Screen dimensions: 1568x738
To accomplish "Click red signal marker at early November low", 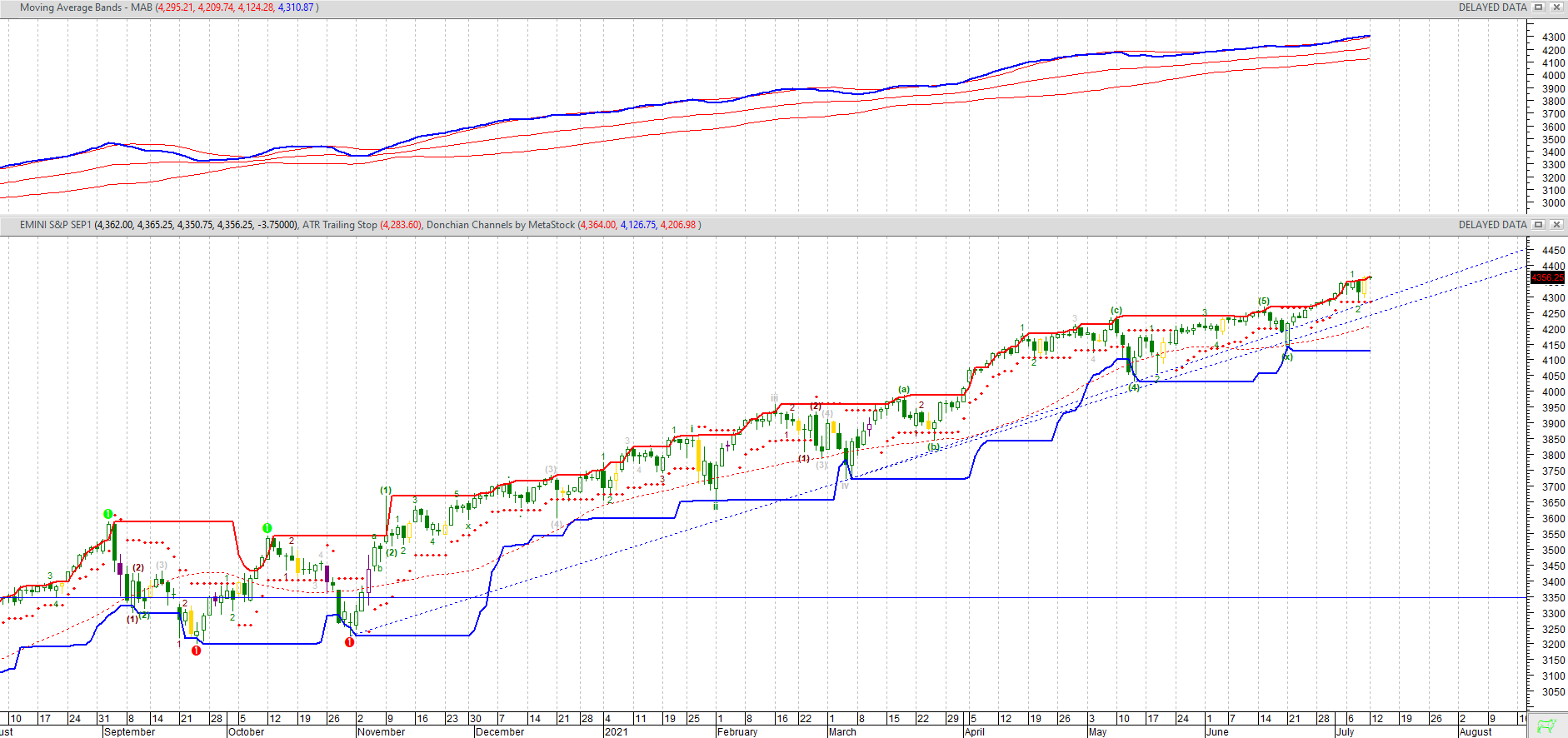I will (350, 642).
